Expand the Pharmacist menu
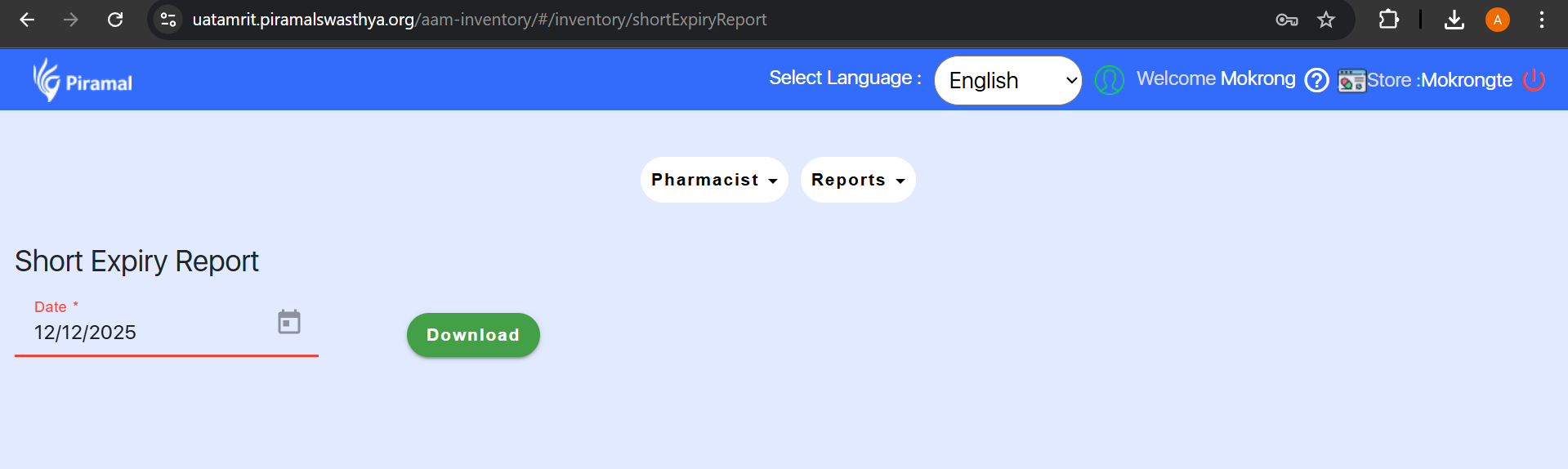 tap(713, 180)
